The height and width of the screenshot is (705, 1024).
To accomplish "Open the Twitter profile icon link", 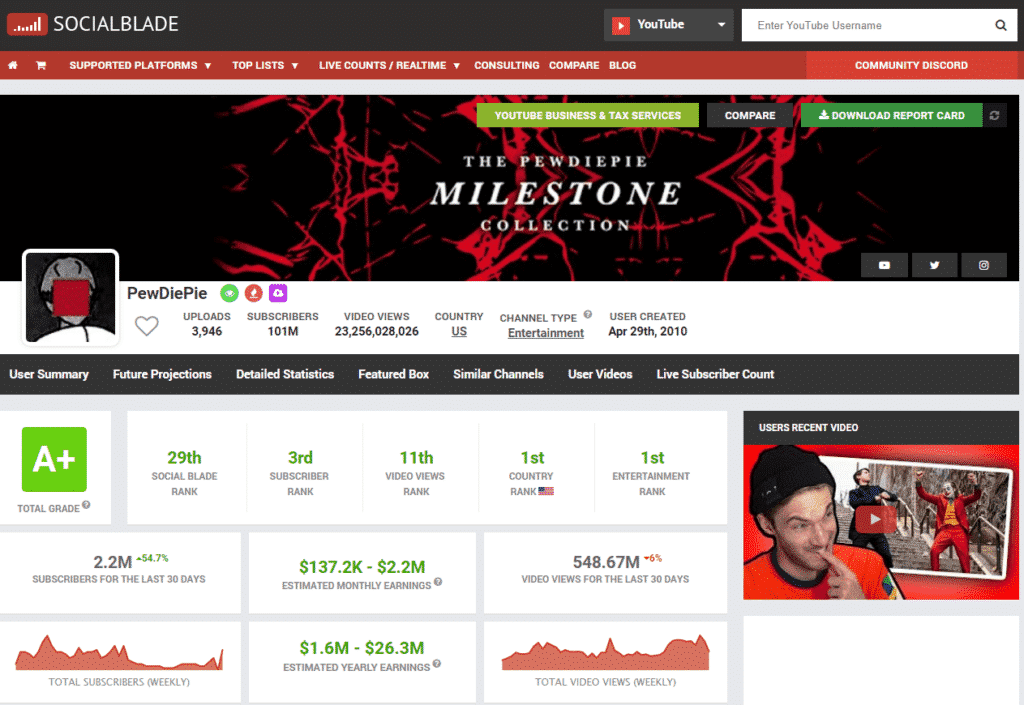I will click(x=934, y=265).
